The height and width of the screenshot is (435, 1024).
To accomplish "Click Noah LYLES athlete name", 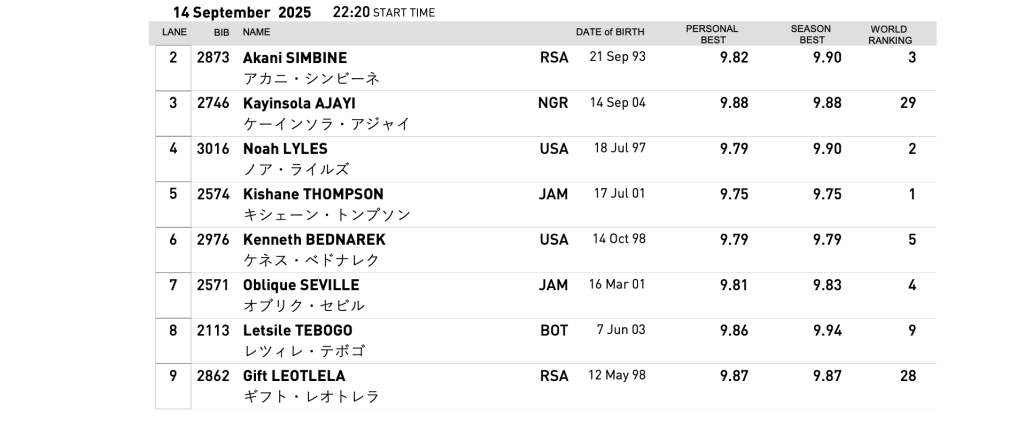I will coord(285,149).
